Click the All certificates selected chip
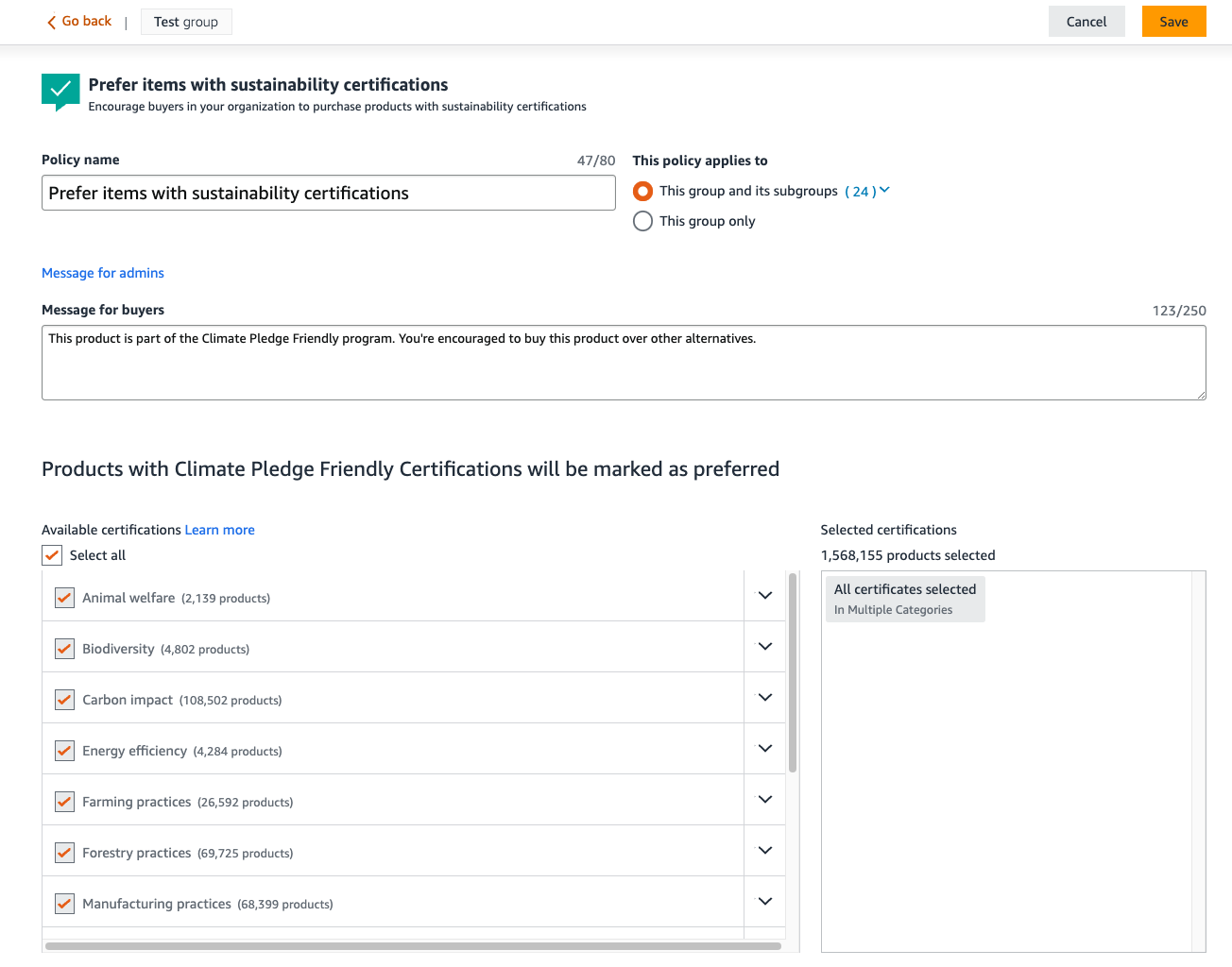Image resolution: width=1232 pixels, height=967 pixels. [905, 599]
